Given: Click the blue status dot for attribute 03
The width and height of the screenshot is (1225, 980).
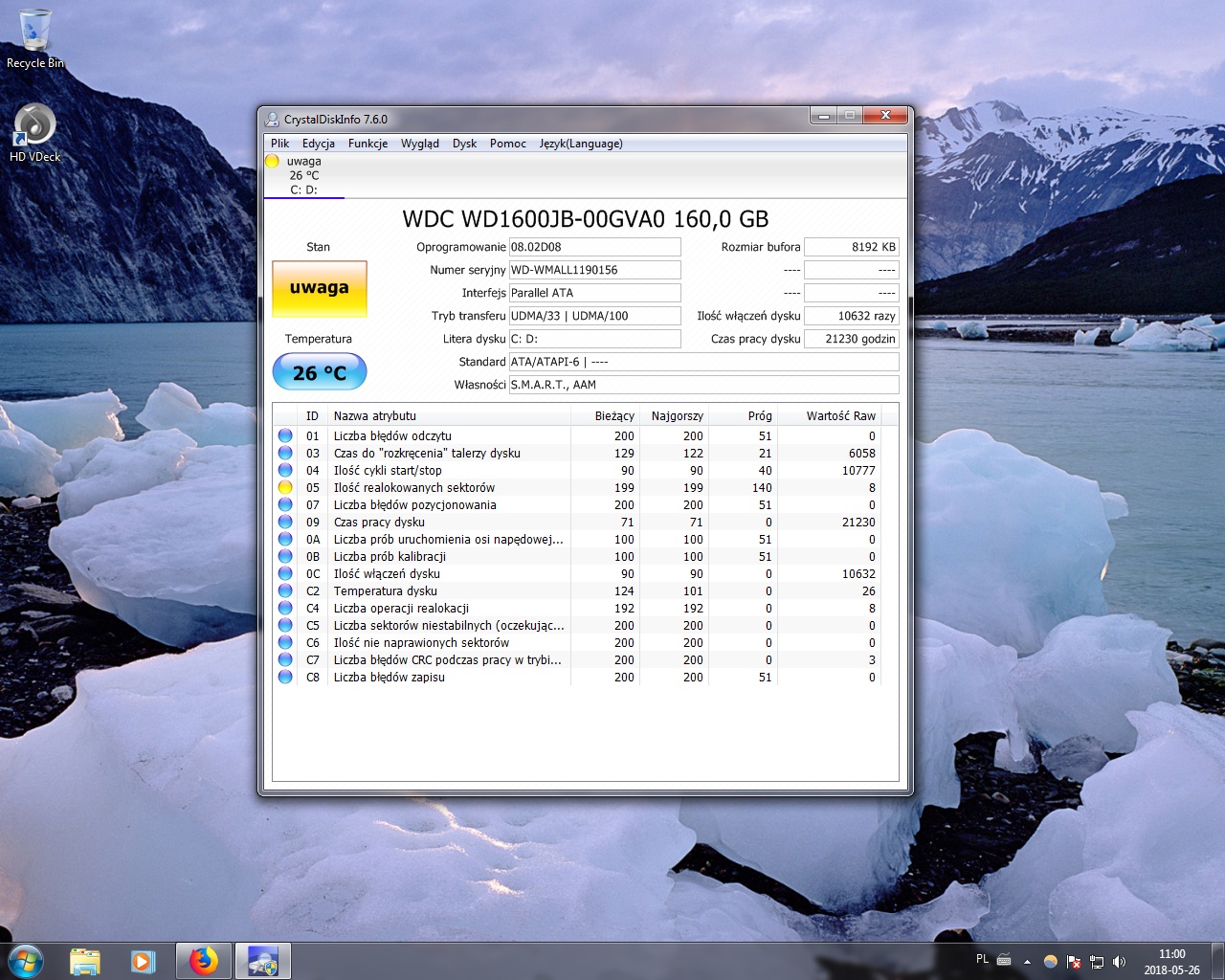Looking at the screenshot, I should (x=285, y=453).
